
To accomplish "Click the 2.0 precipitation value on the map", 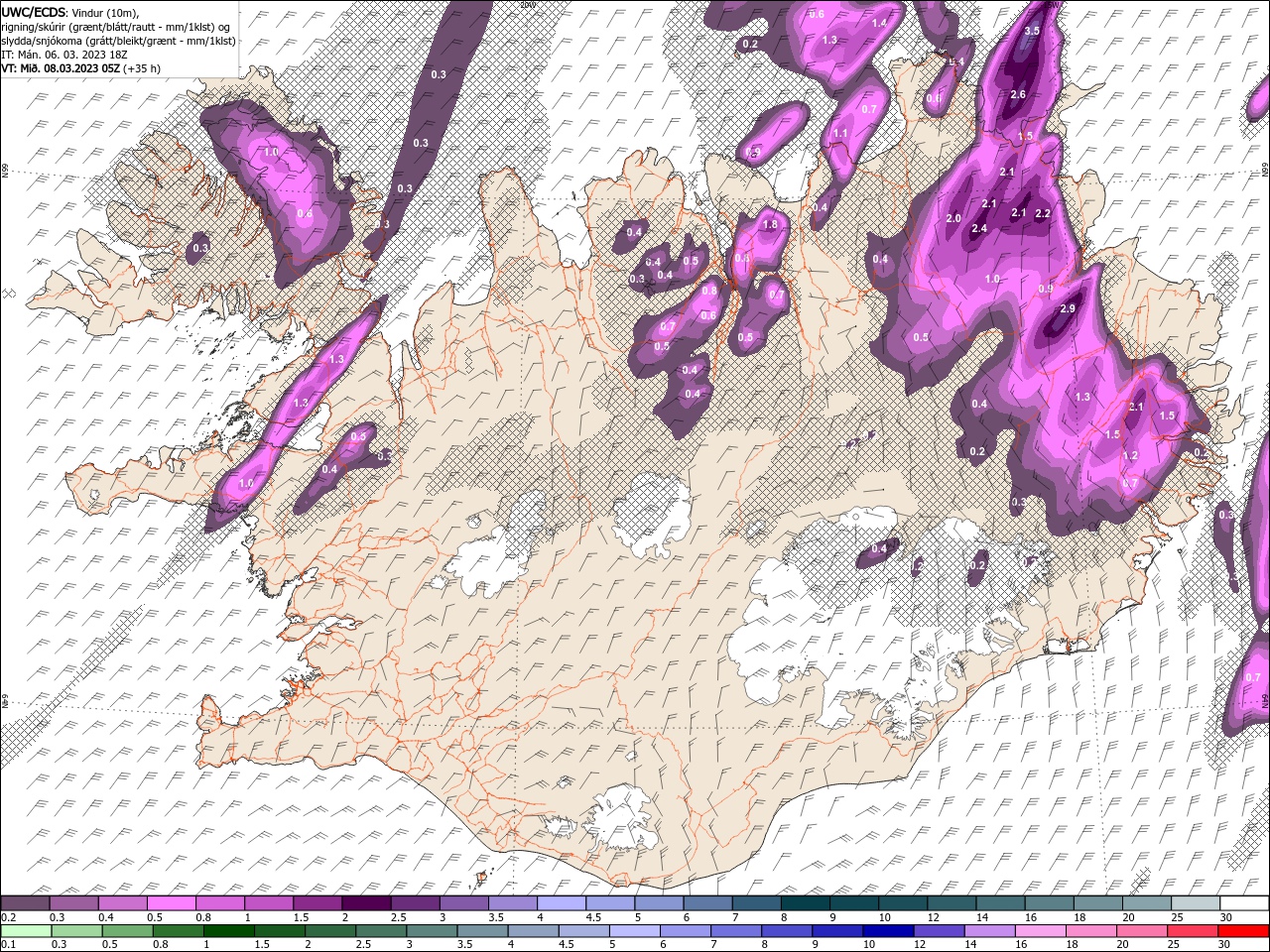I will click(954, 218).
